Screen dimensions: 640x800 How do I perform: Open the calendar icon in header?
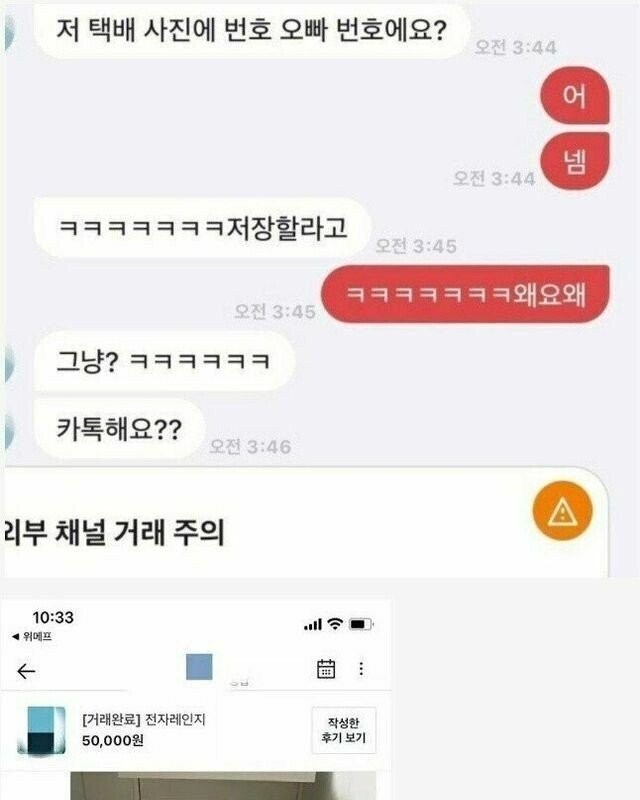pyautogui.click(x=326, y=669)
